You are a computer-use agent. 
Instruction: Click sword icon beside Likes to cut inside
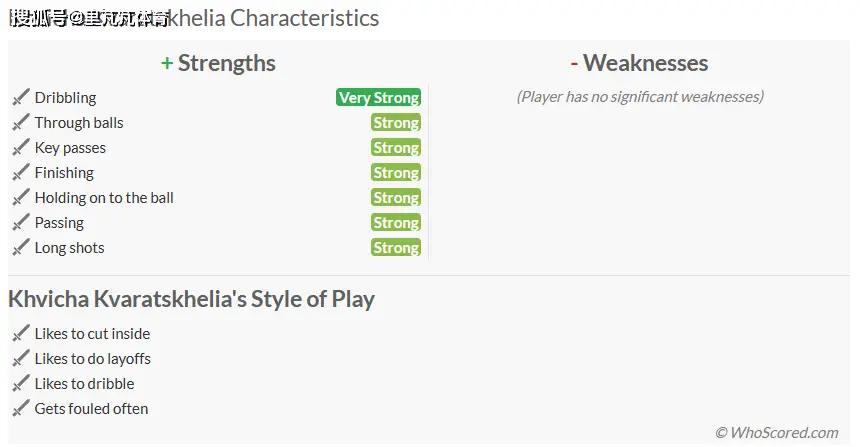[20, 333]
